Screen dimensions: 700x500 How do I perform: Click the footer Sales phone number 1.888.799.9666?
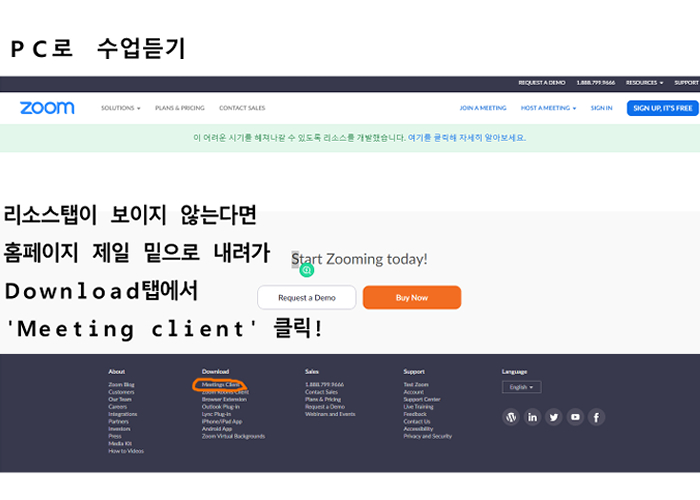coord(325,384)
